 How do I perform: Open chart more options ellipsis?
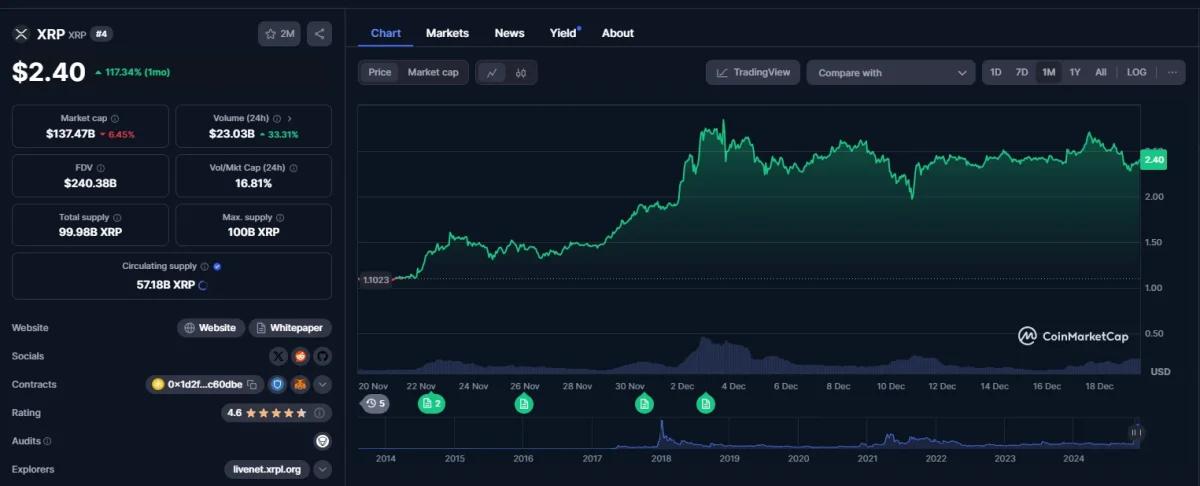click(1172, 73)
